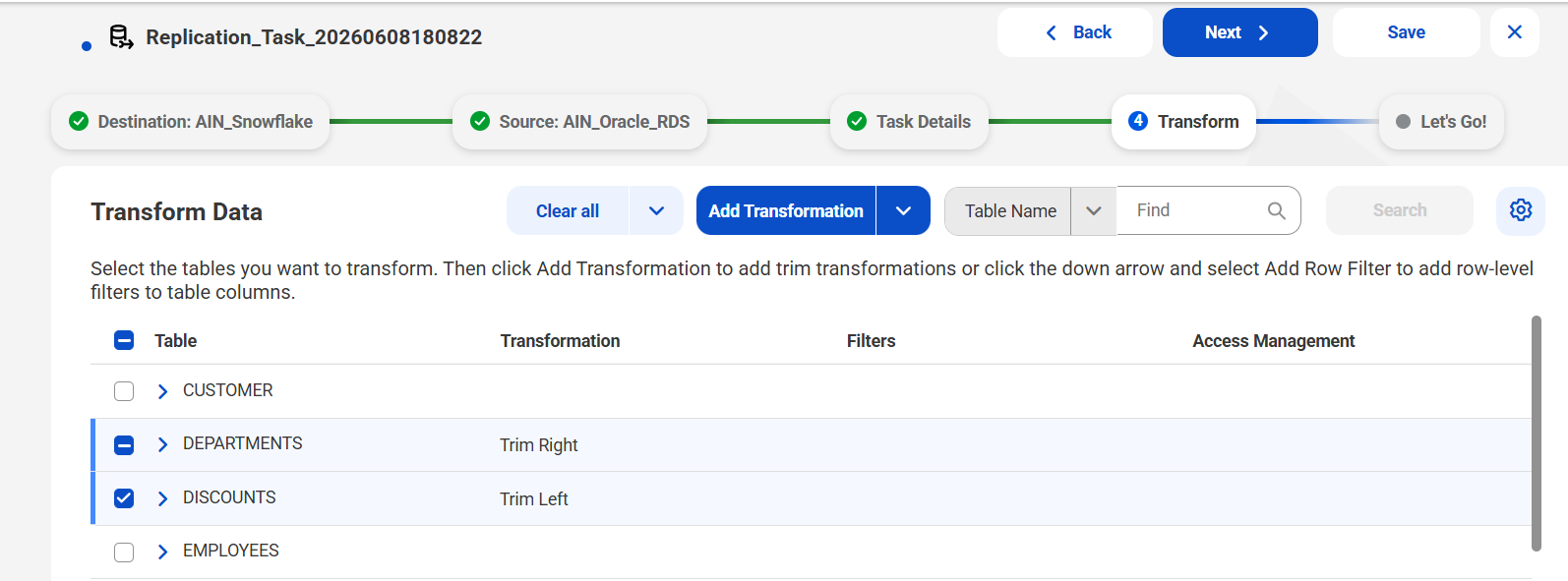Go to the Source: AIN_Oracle_RDS step

coord(579,122)
